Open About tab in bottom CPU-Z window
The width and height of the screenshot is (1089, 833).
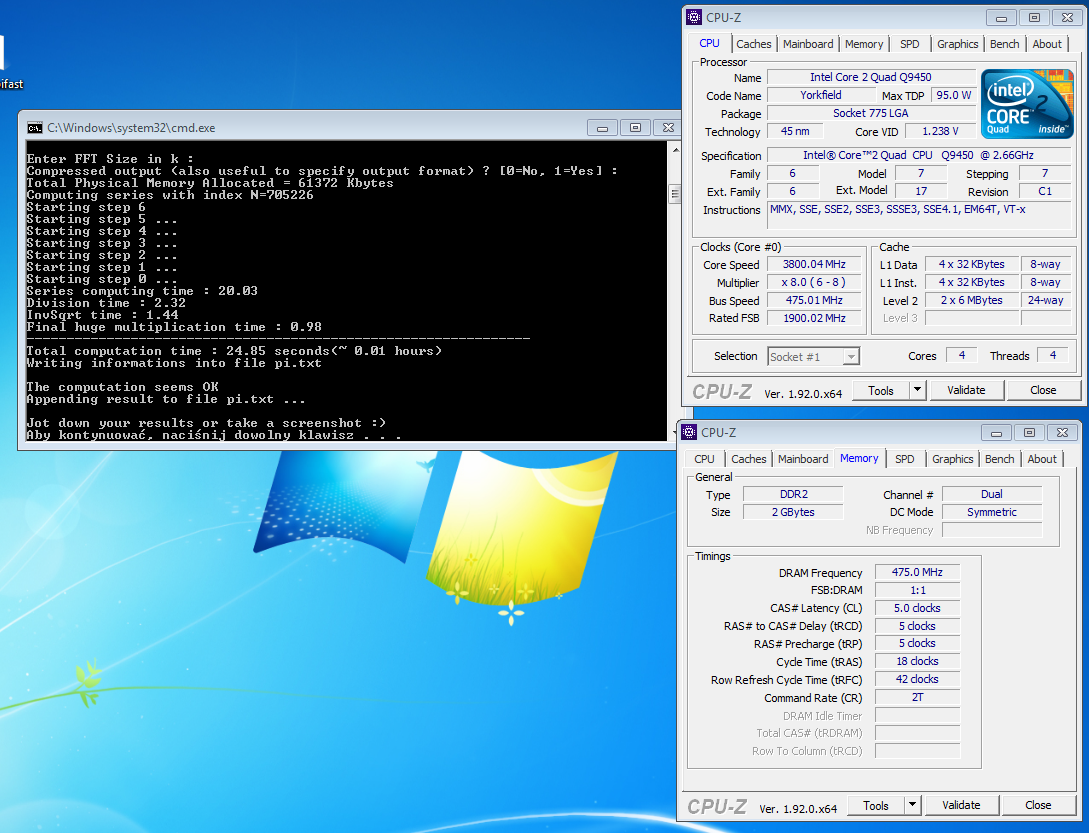(1042, 459)
